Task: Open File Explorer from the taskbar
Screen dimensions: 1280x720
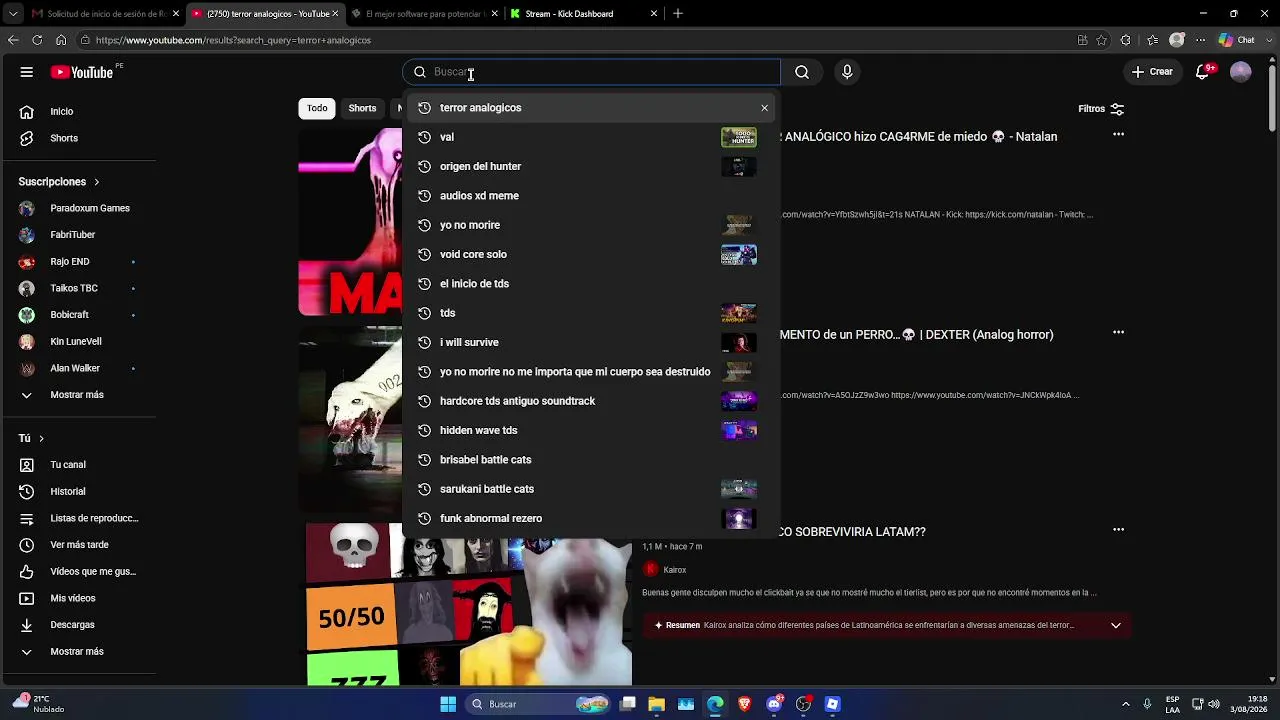Action: tap(656, 704)
